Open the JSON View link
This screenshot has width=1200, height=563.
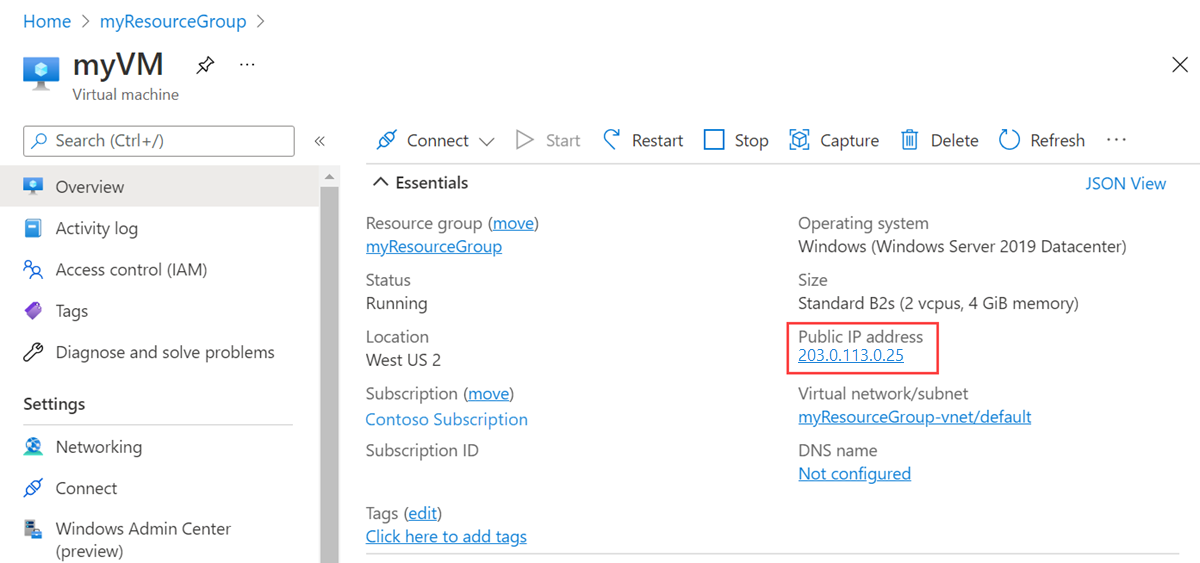tap(1125, 184)
